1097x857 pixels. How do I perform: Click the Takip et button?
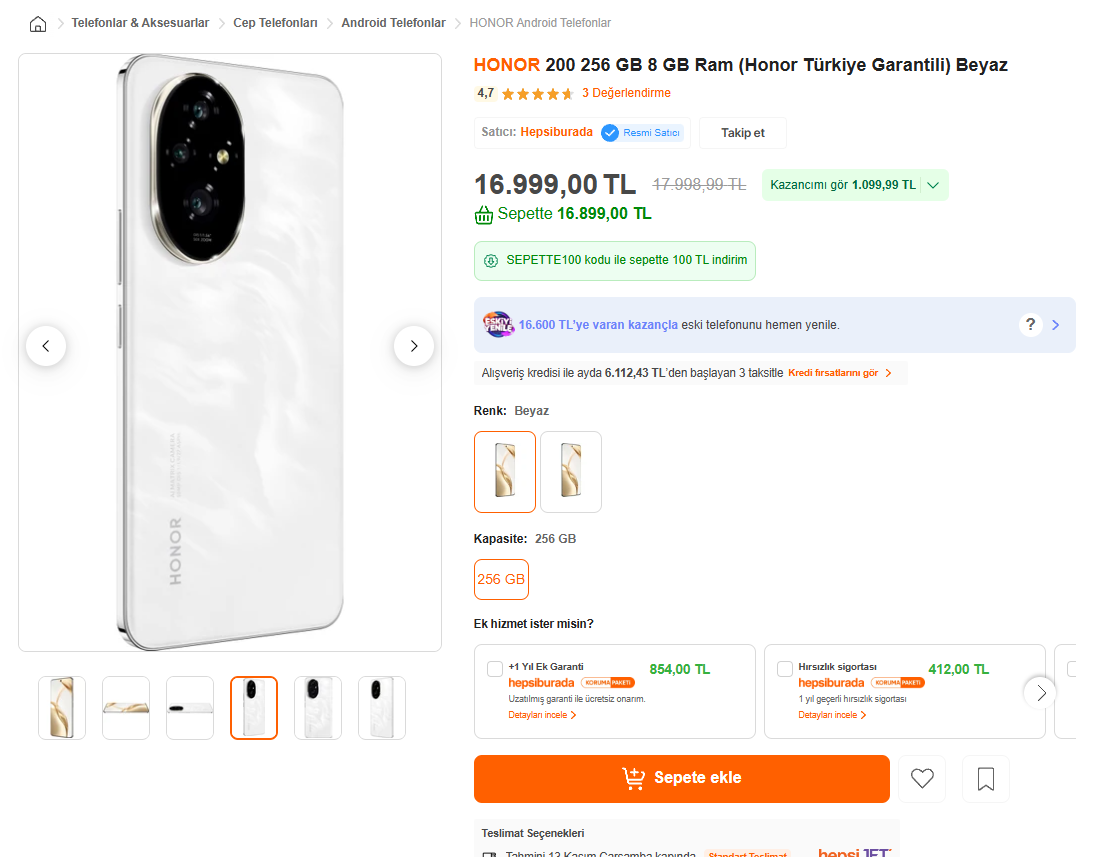pos(743,133)
